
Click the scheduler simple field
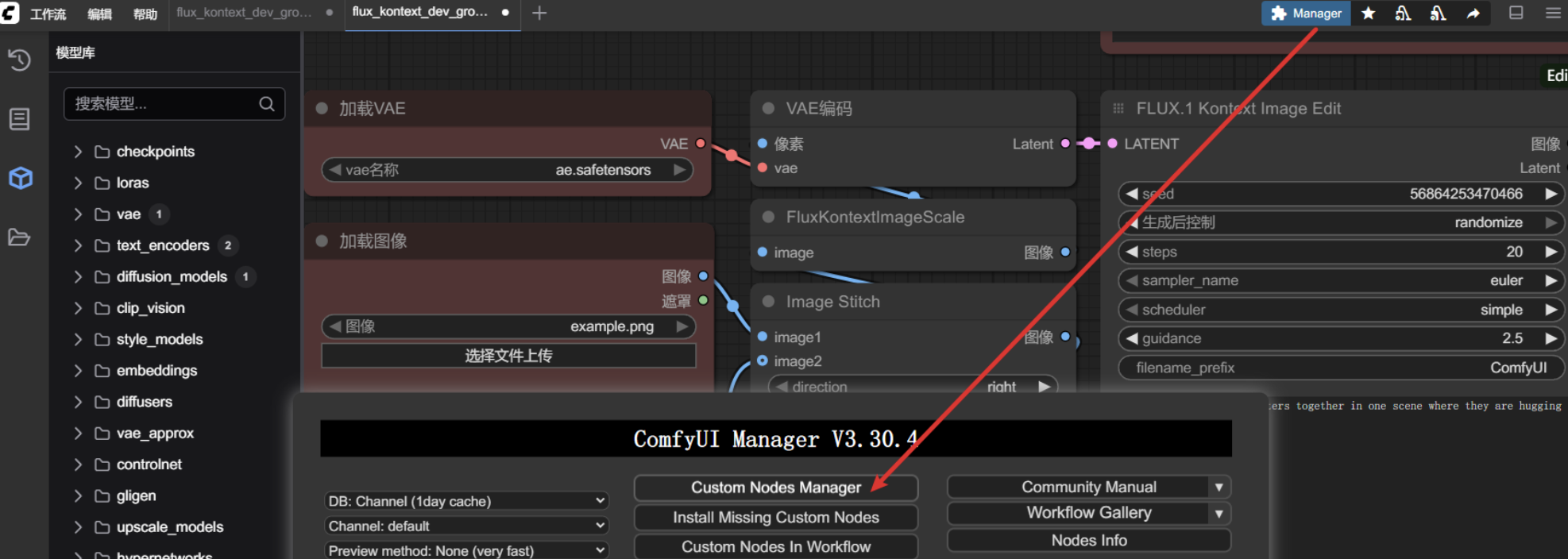1341,310
